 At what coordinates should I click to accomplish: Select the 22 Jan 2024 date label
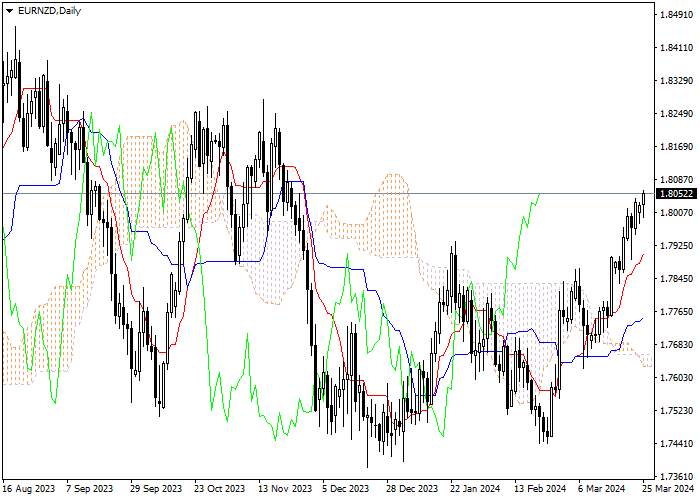click(475, 488)
